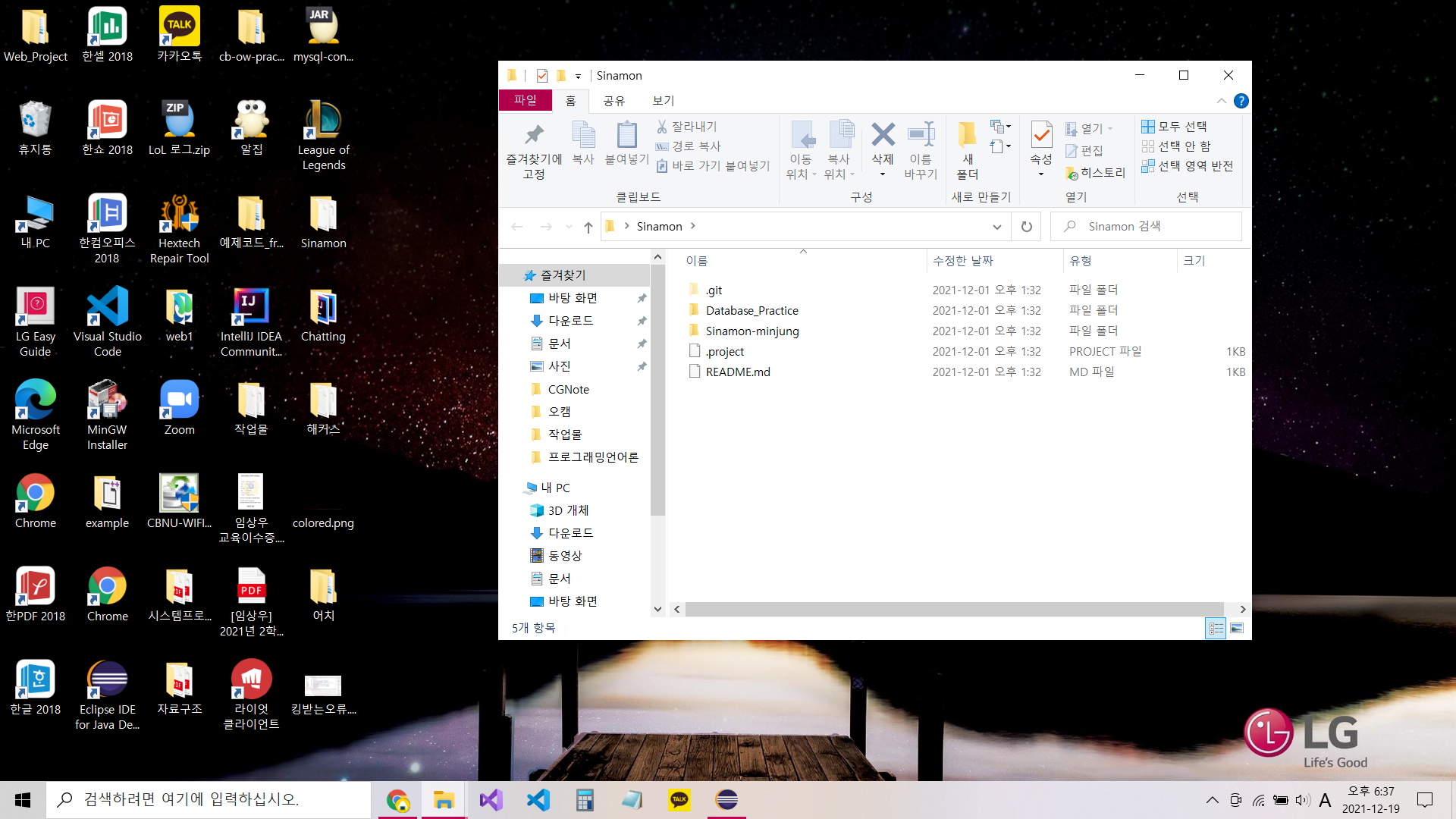Open the 보기 (View) ribbon tab
The height and width of the screenshot is (819, 1456).
(x=663, y=101)
